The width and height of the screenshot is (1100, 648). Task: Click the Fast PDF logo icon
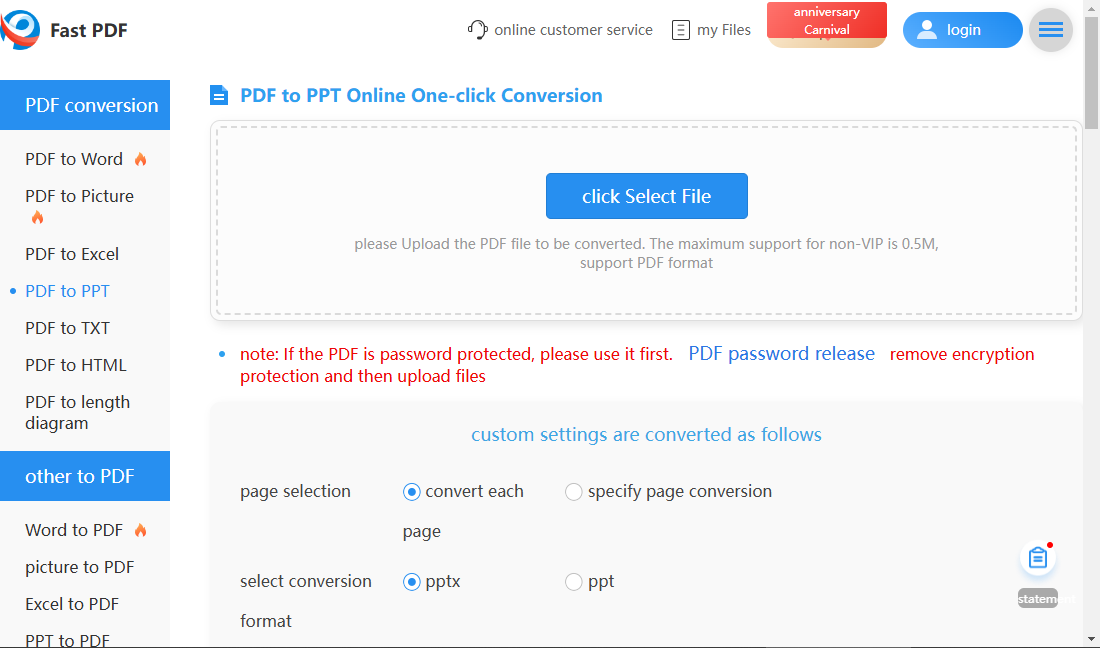pyautogui.click(x=20, y=30)
